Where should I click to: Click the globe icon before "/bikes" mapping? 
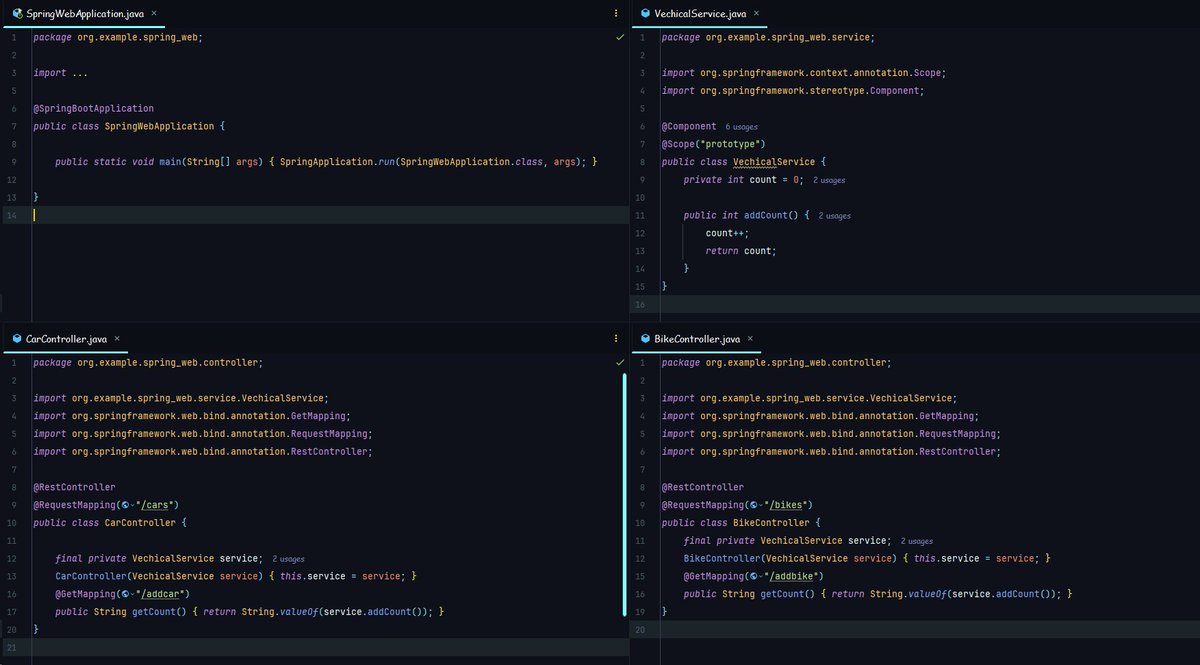tap(752, 505)
